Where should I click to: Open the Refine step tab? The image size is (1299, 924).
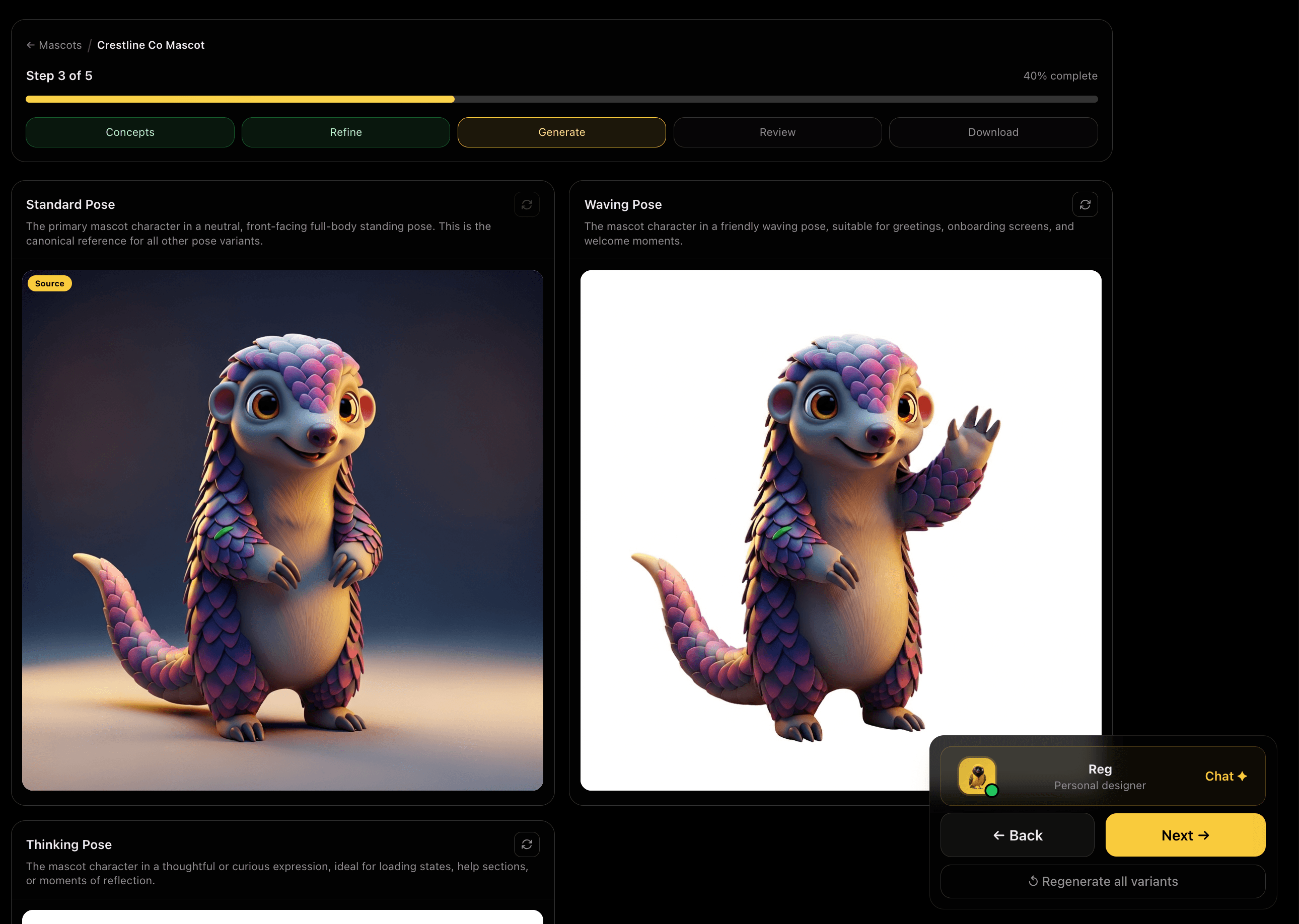point(345,132)
